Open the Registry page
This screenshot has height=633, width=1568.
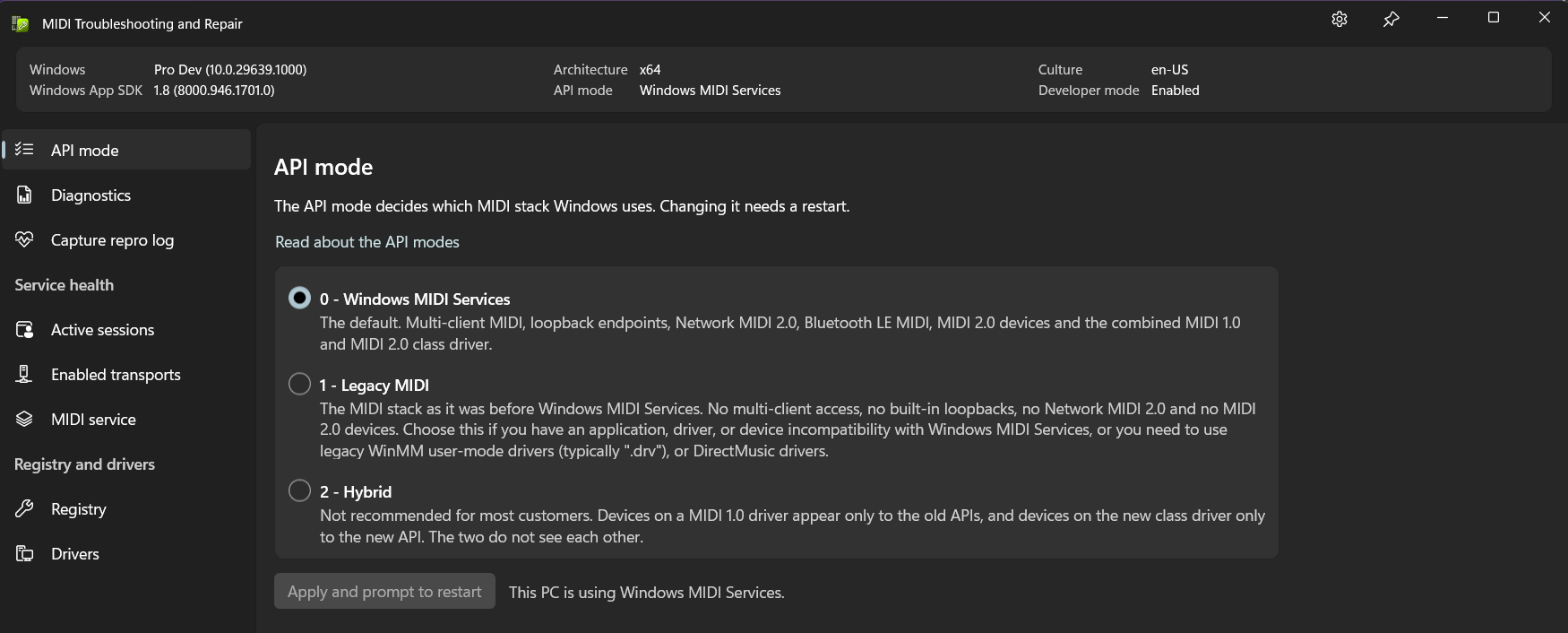click(126, 508)
